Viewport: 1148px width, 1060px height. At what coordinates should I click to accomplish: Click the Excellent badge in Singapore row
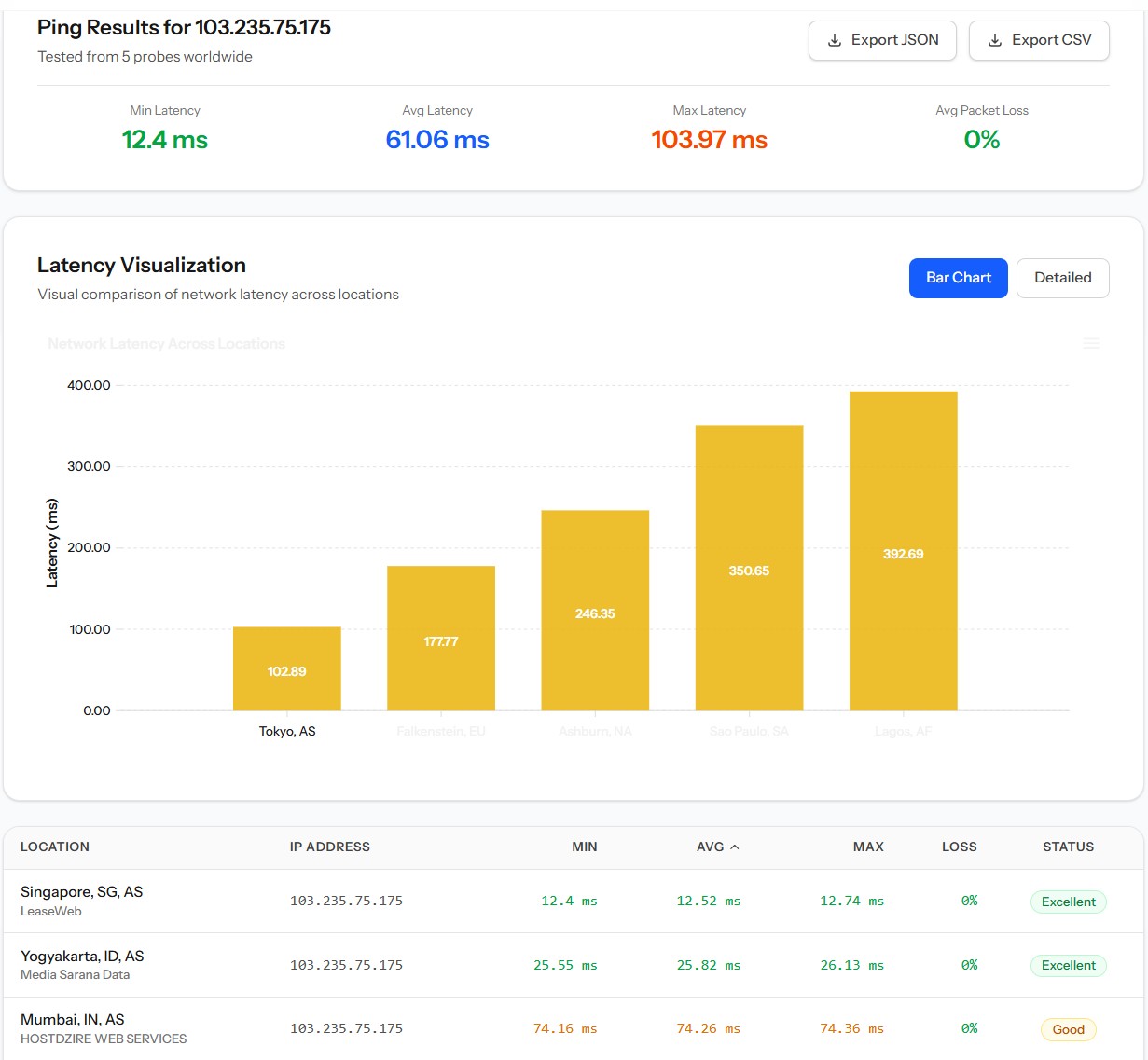[x=1068, y=902]
